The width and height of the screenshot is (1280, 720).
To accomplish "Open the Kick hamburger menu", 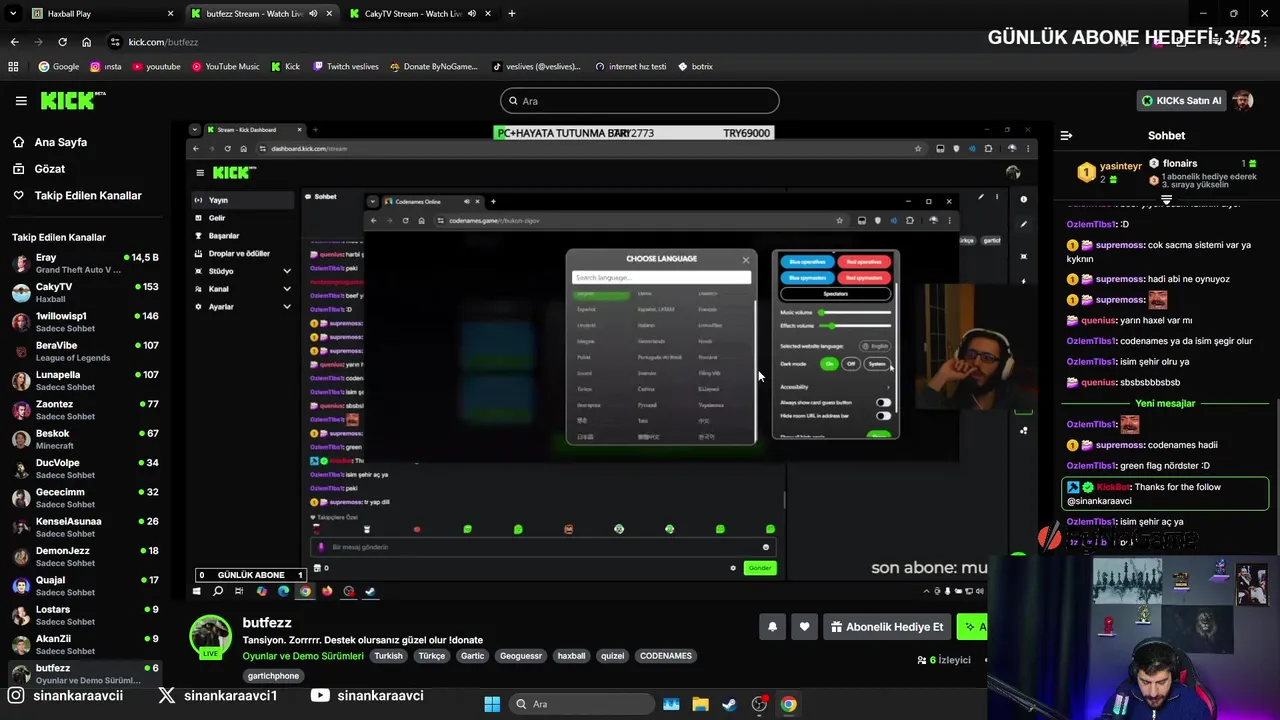I will point(21,101).
